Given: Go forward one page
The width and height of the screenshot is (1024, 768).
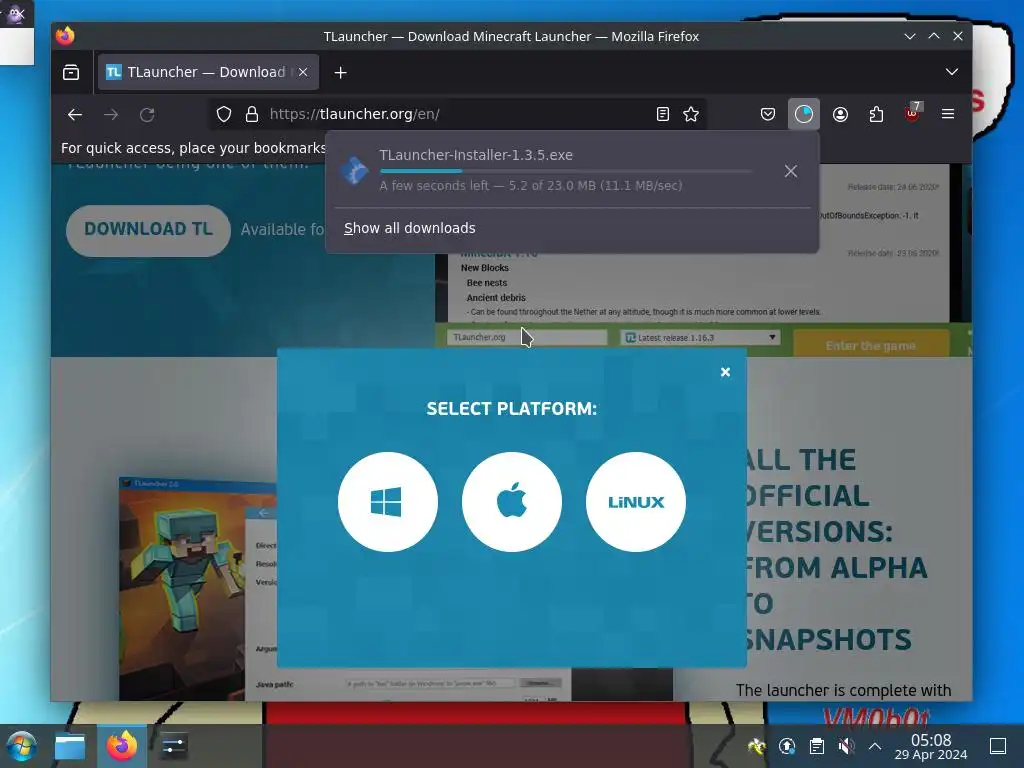Looking at the screenshot, I should [111, 114].
